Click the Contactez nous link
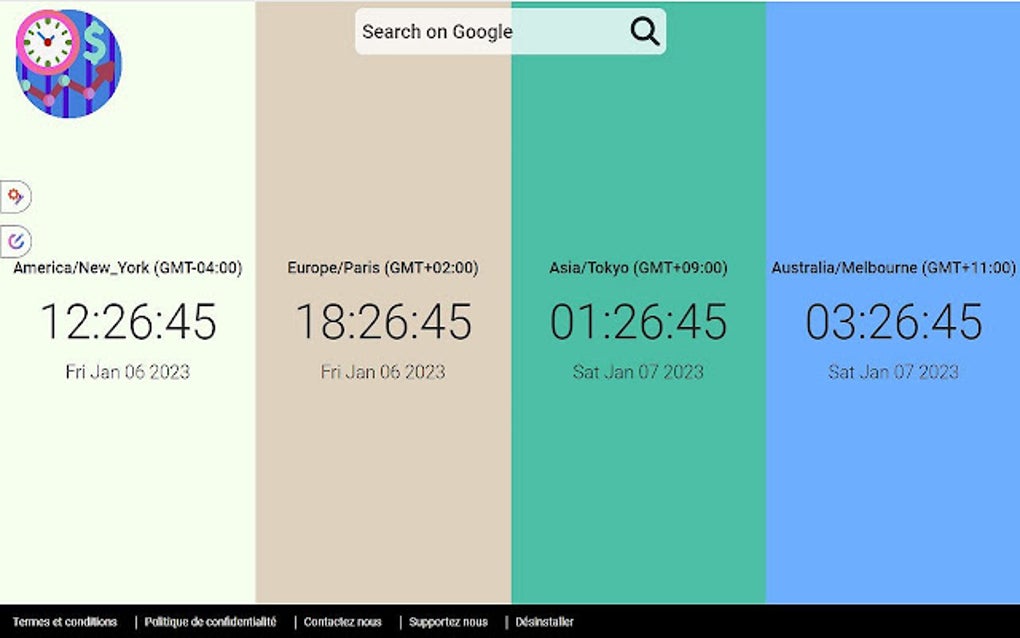 [343, 622]
